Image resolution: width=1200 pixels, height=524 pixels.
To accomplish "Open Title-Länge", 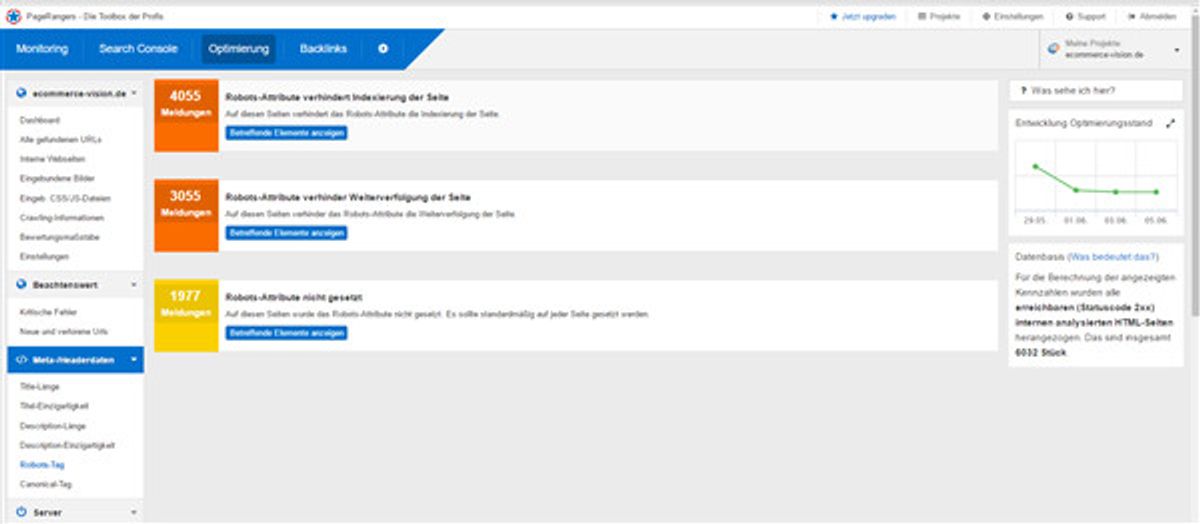I will 42,386.
